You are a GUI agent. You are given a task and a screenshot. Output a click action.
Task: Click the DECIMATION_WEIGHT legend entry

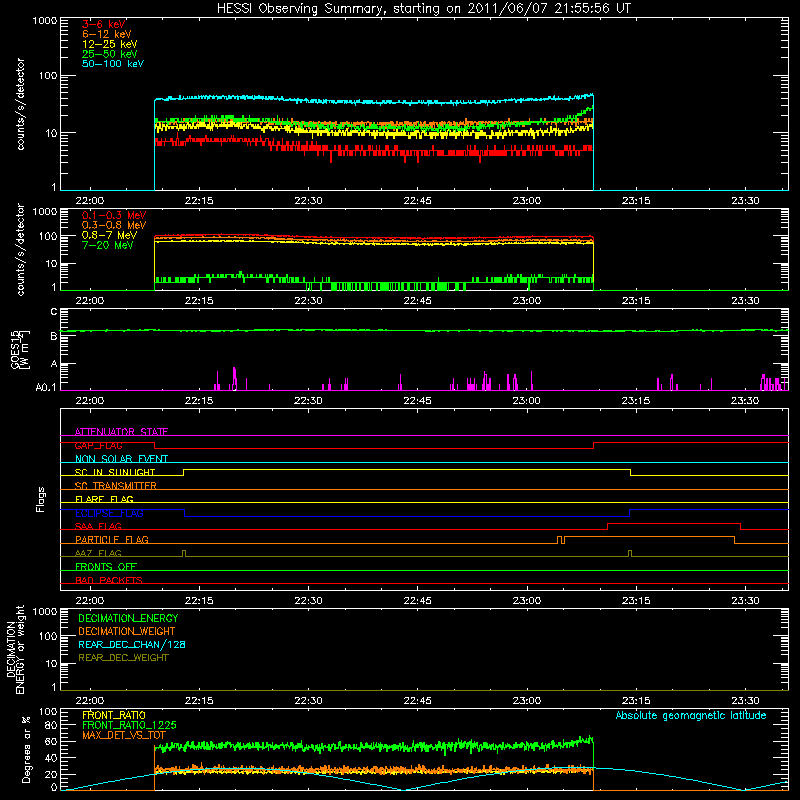click(127, 631)
